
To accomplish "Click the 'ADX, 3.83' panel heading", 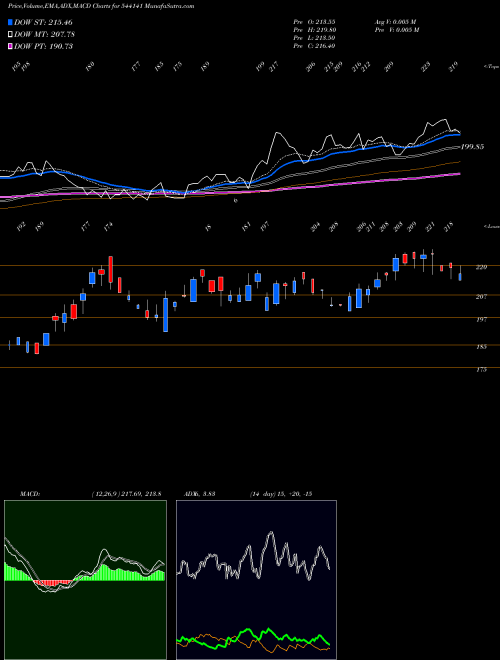I will 199,494.
